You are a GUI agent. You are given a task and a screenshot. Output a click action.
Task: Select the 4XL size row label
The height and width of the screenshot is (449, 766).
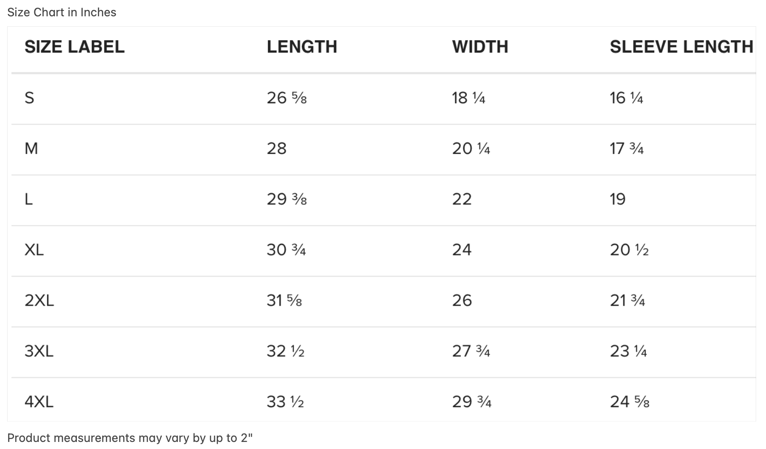click(x=39, y=402)
